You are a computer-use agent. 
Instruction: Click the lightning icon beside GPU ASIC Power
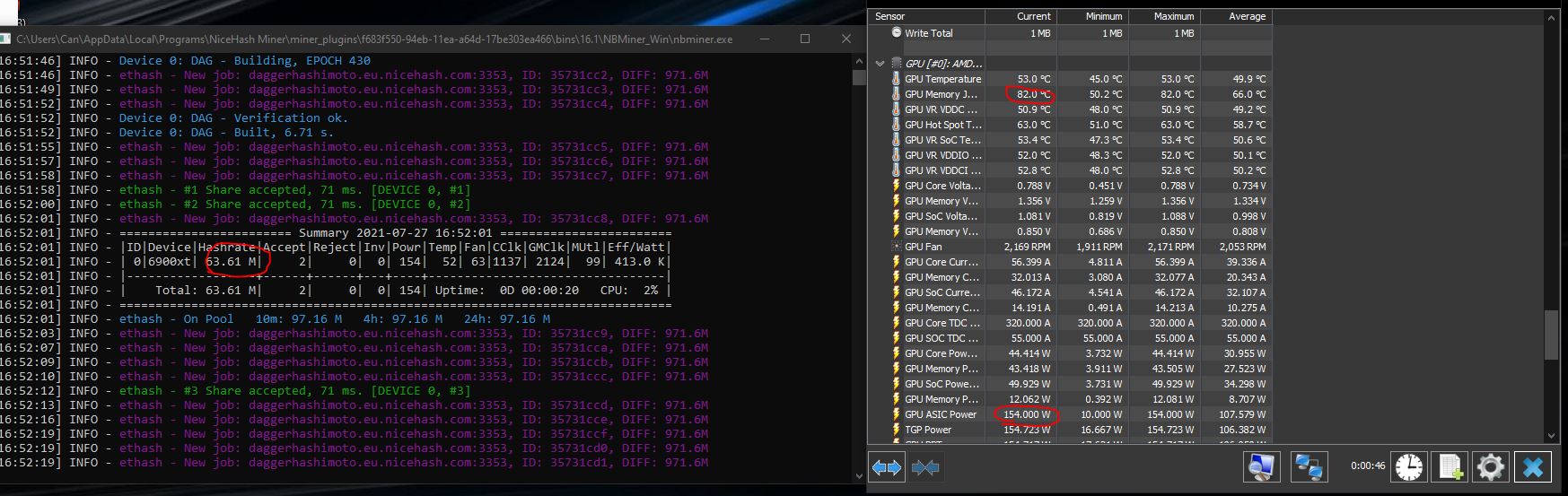(896, 414)
